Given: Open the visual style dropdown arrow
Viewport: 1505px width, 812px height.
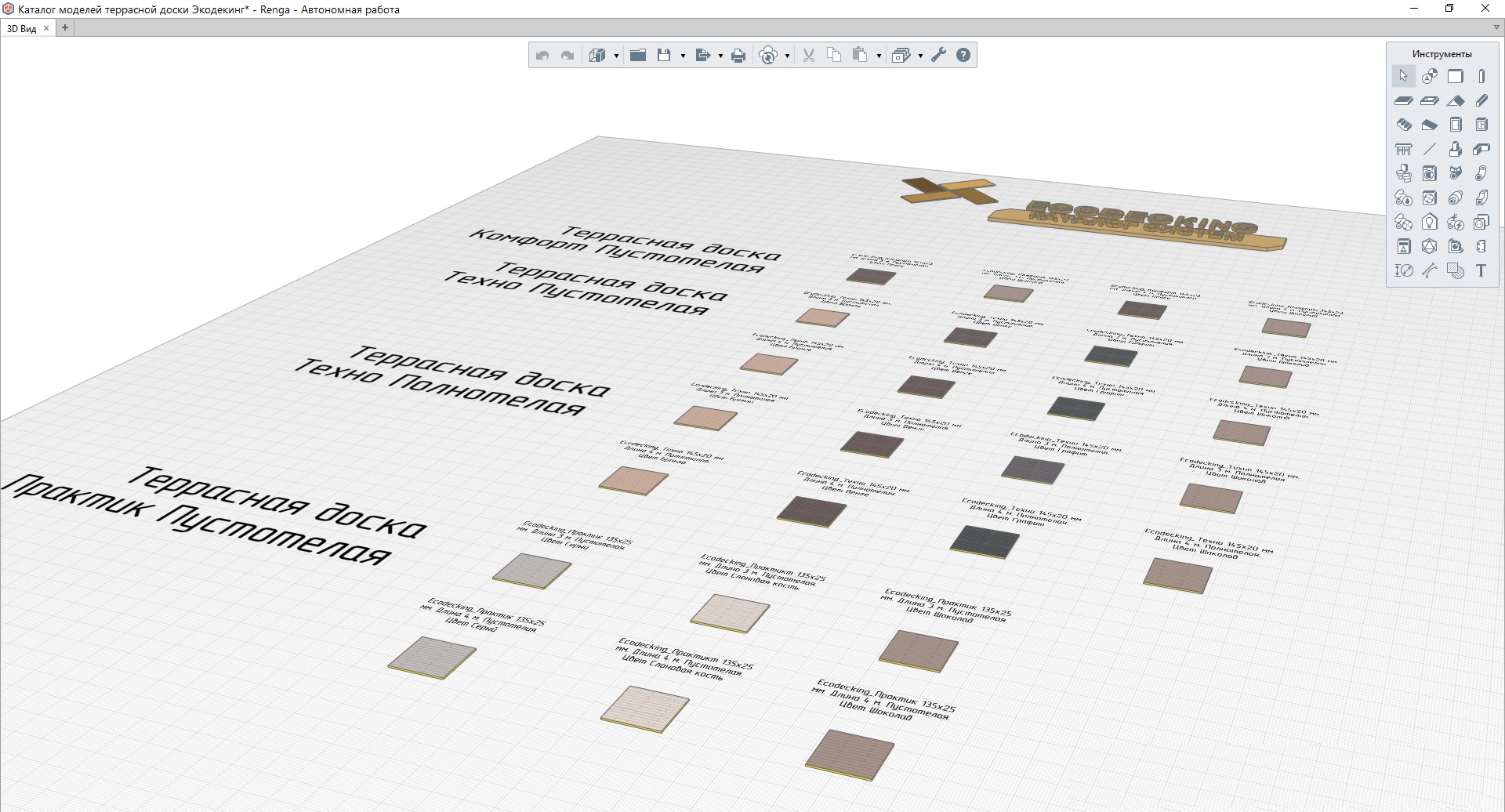Looking at the screenshot, I should click(616, 56).
